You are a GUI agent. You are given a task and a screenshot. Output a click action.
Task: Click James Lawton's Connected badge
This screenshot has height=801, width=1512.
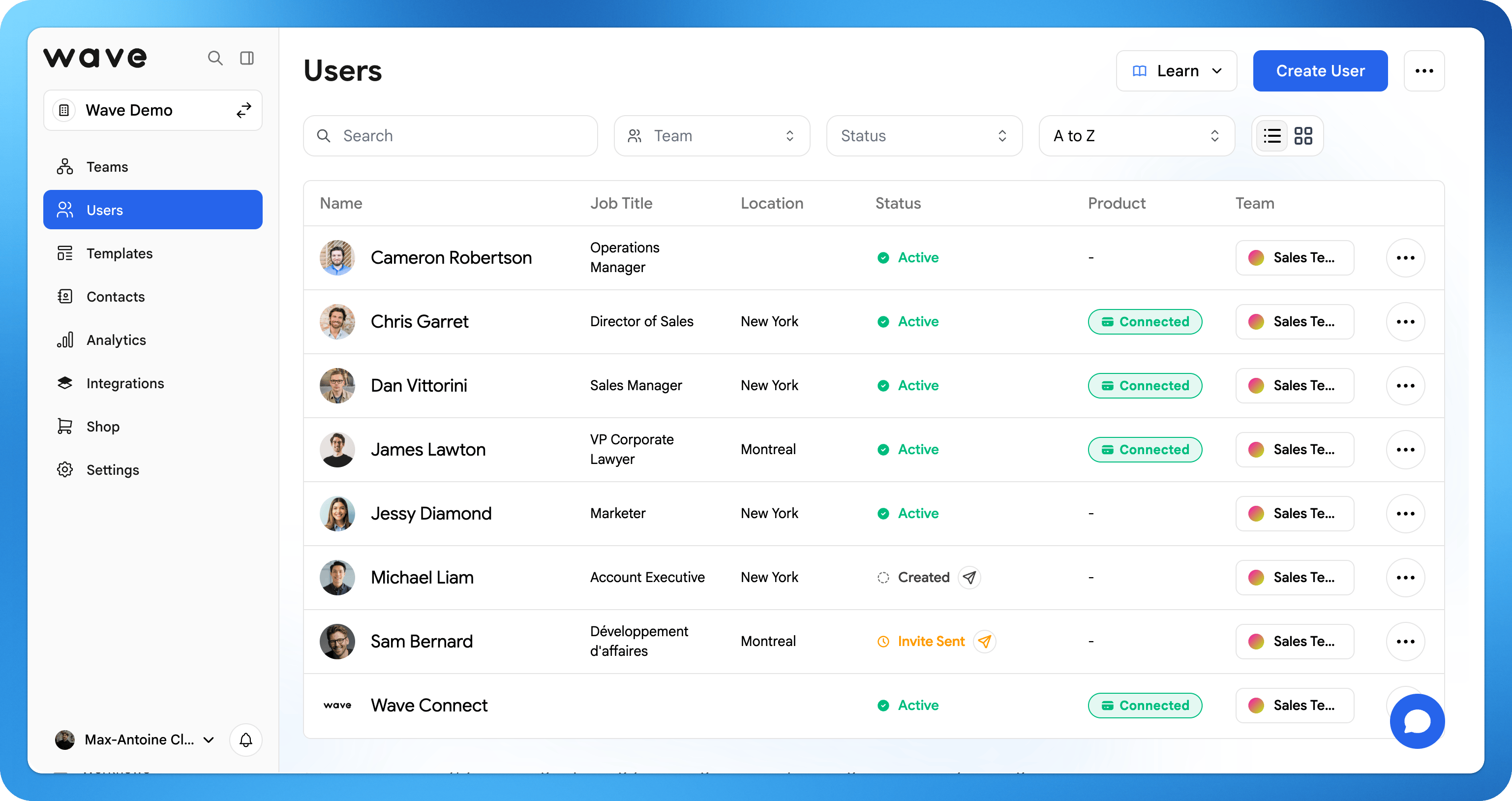click(1145, 450)
